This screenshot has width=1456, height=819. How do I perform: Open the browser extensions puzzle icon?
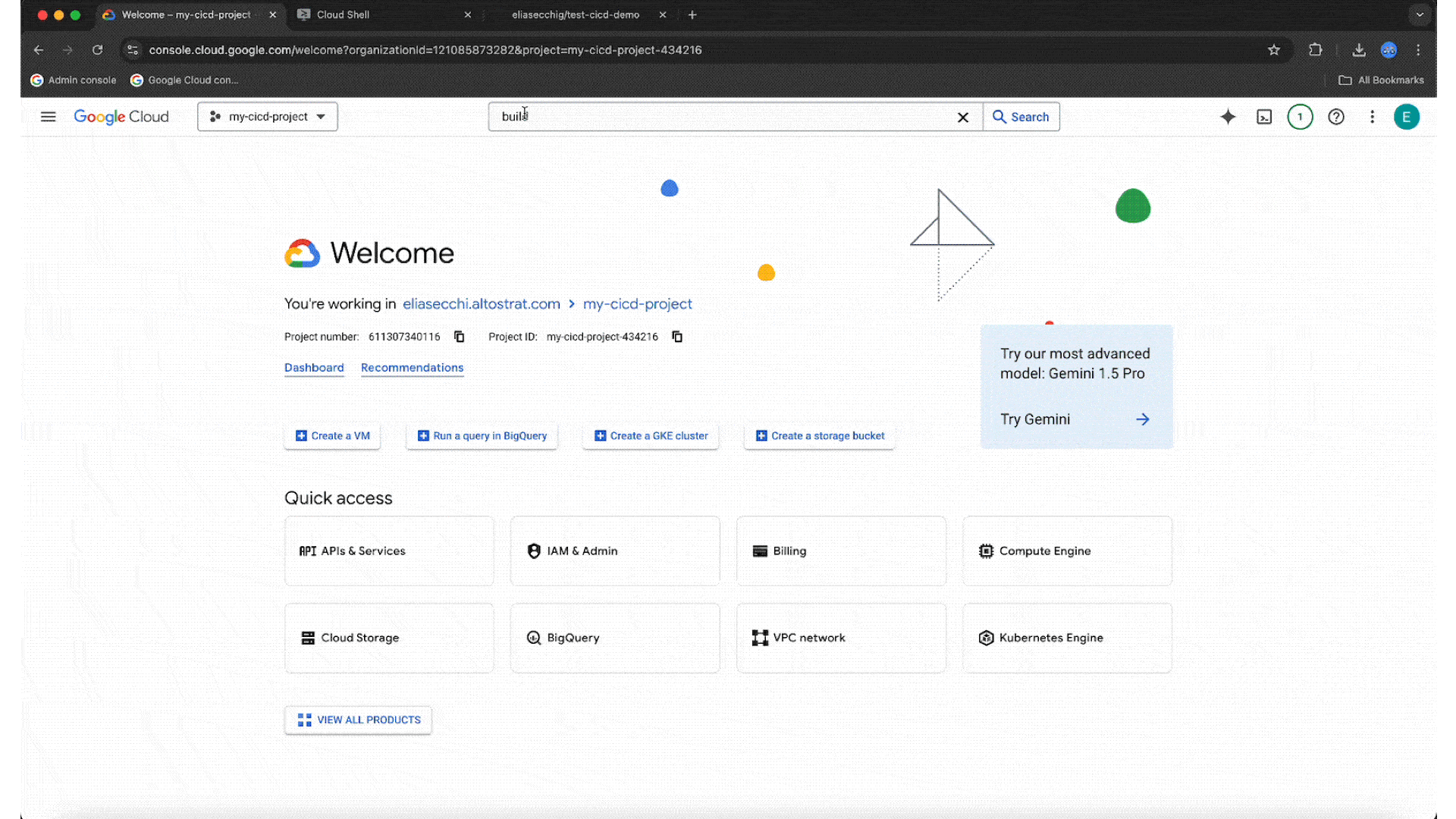(x=1316, y=50)
